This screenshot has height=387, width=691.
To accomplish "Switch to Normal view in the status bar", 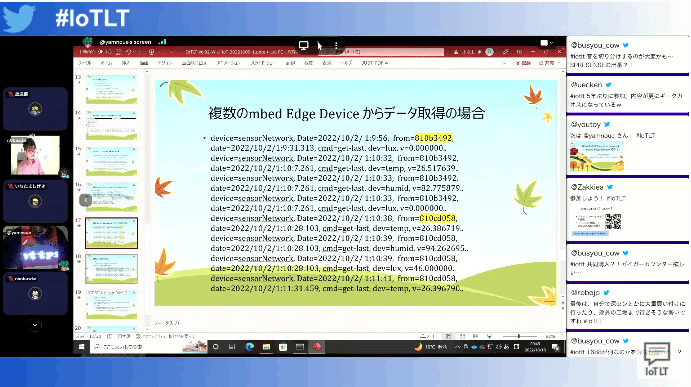I will 448,336.
